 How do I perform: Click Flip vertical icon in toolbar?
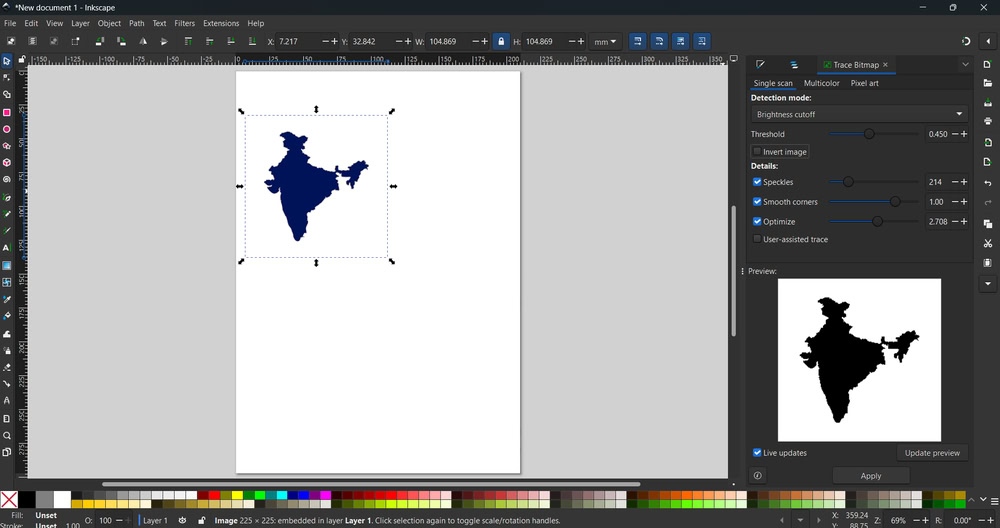[x=164, y=41]
